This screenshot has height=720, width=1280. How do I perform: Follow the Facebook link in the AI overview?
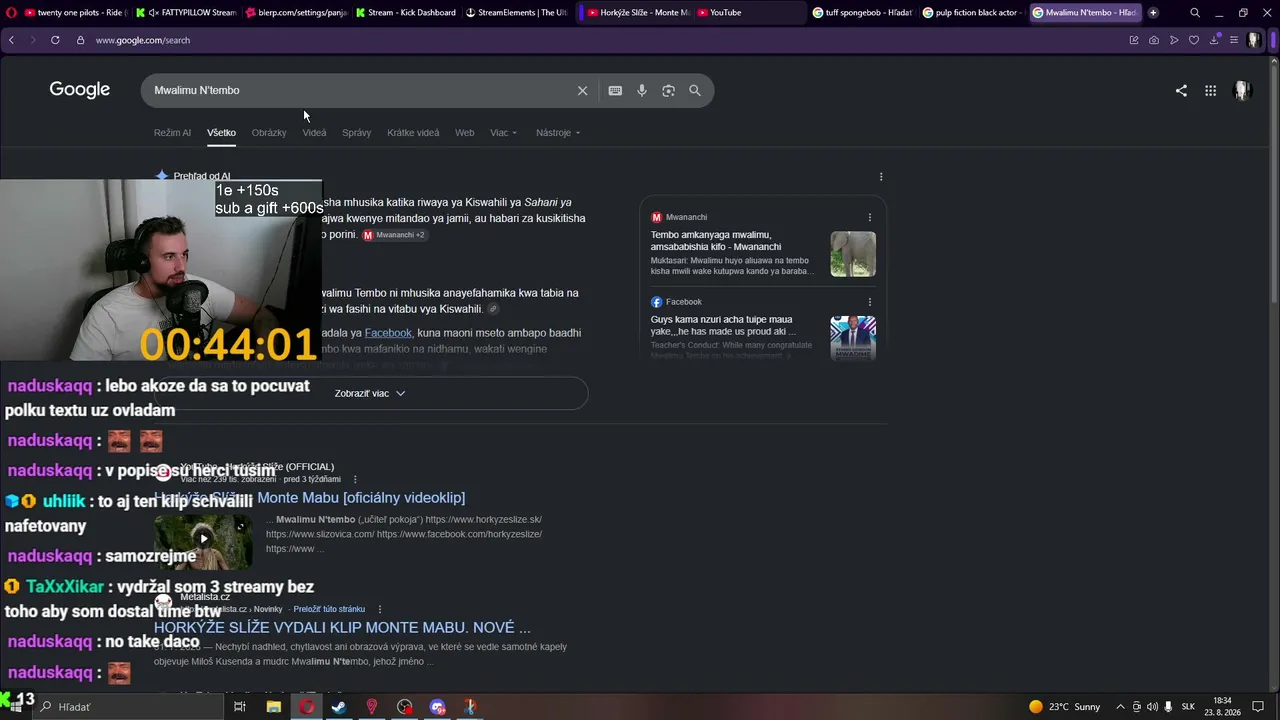388,333
